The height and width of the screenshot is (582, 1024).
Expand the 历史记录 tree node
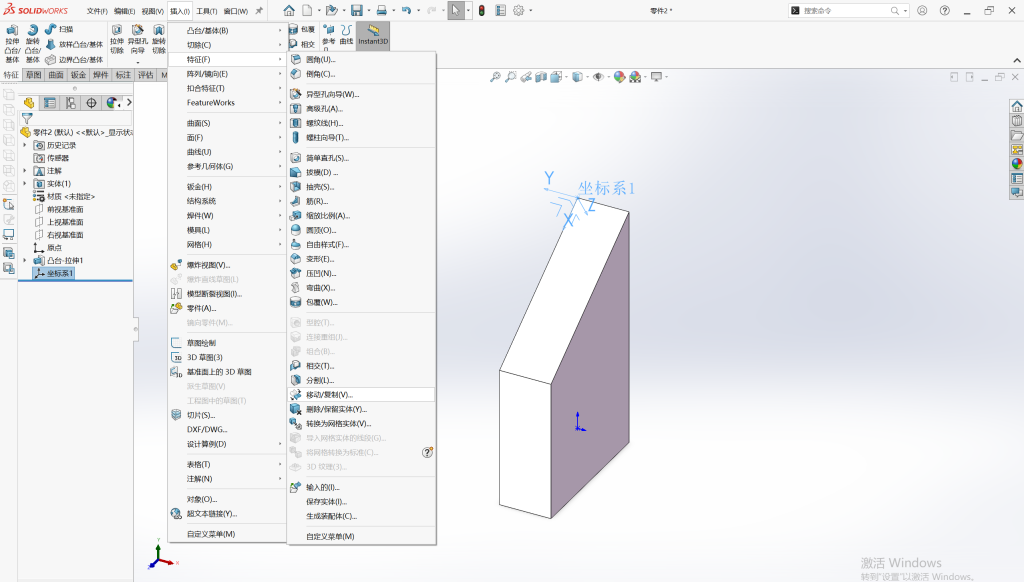click(x=25, y=145)
